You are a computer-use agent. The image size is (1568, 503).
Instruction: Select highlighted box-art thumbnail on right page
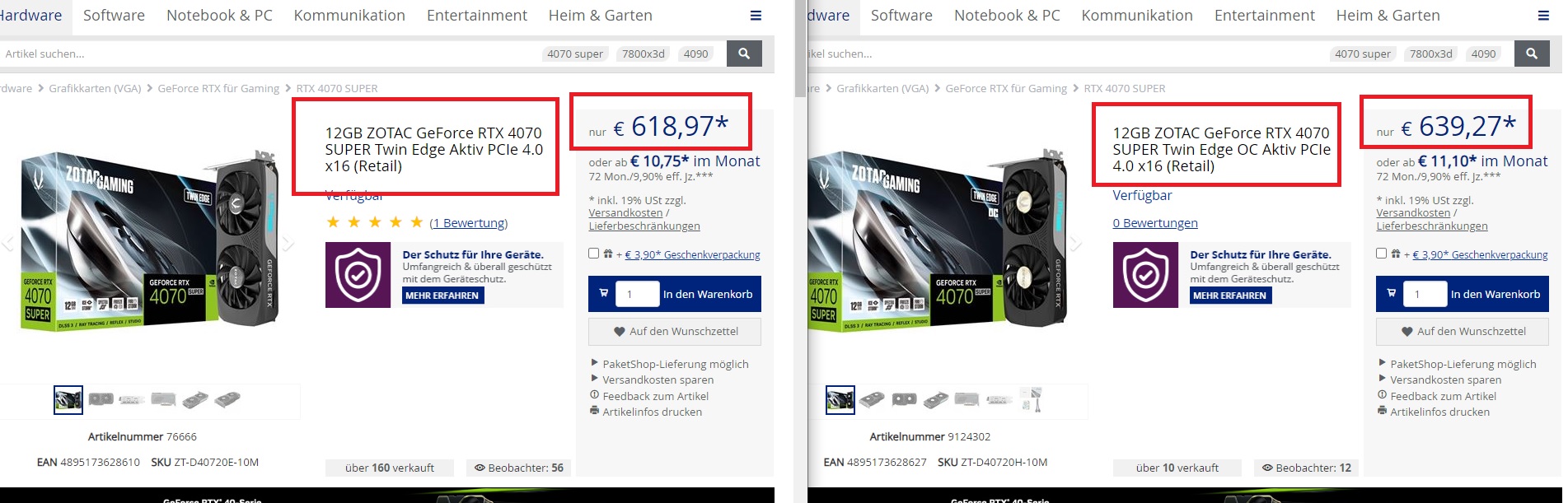point(840,400)
